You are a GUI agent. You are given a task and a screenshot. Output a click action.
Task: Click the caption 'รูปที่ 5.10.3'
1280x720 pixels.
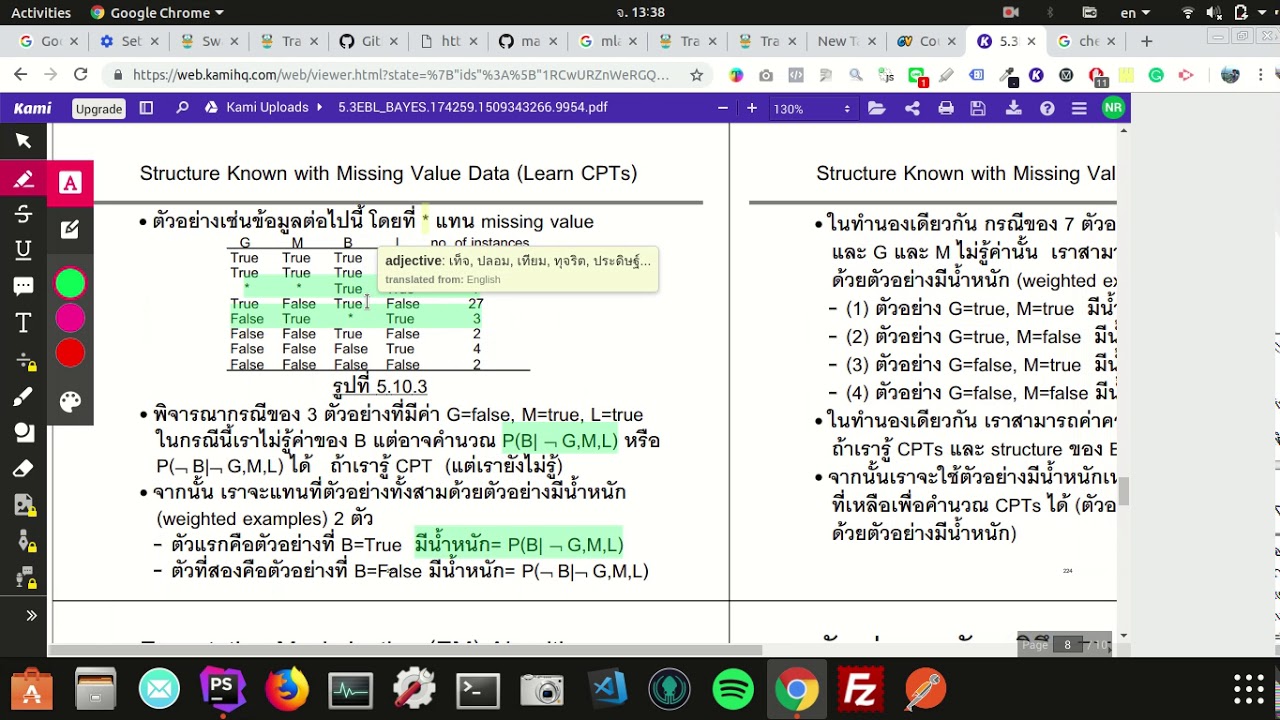pos(380,386)
